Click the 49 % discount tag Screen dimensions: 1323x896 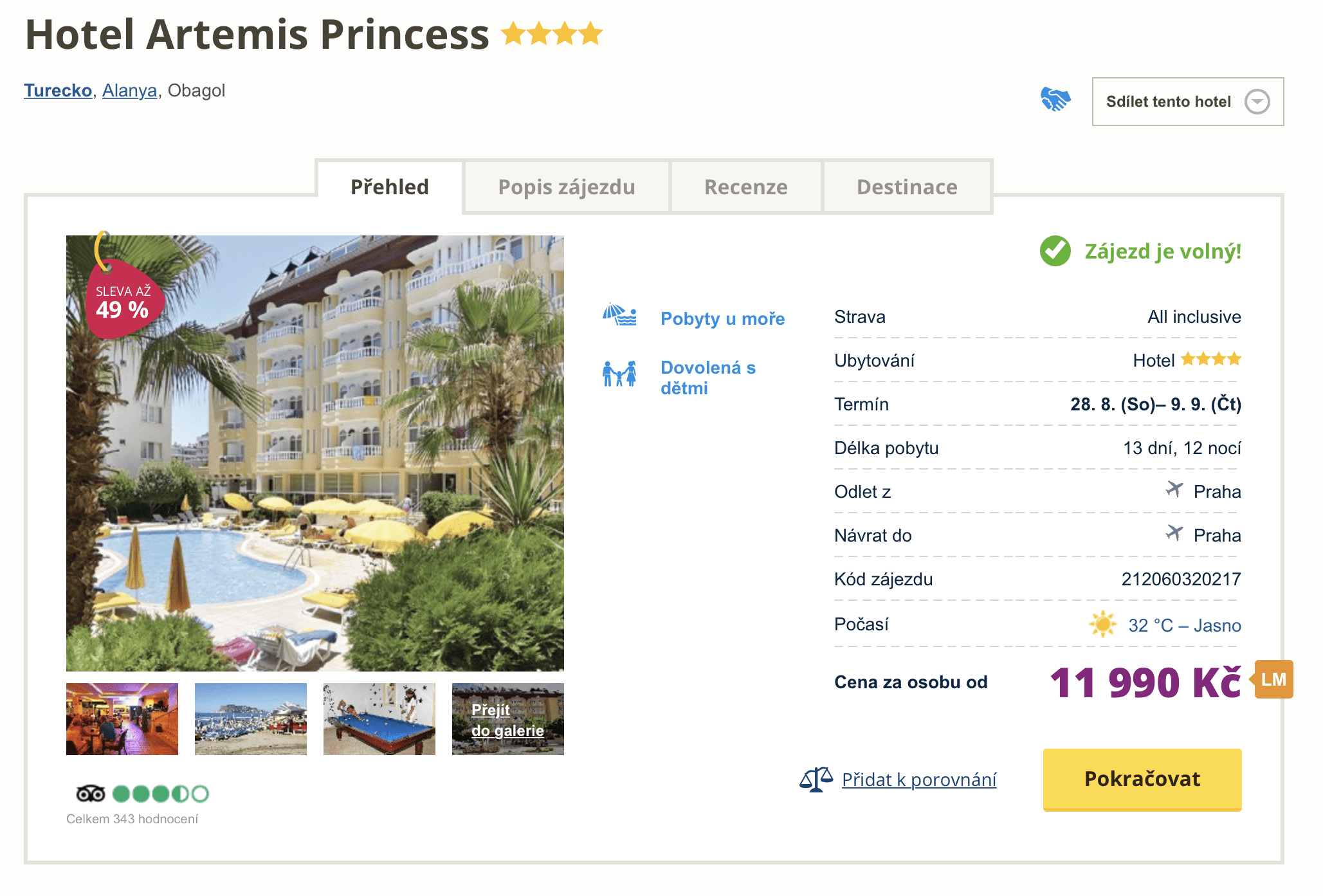coord(122,300)
